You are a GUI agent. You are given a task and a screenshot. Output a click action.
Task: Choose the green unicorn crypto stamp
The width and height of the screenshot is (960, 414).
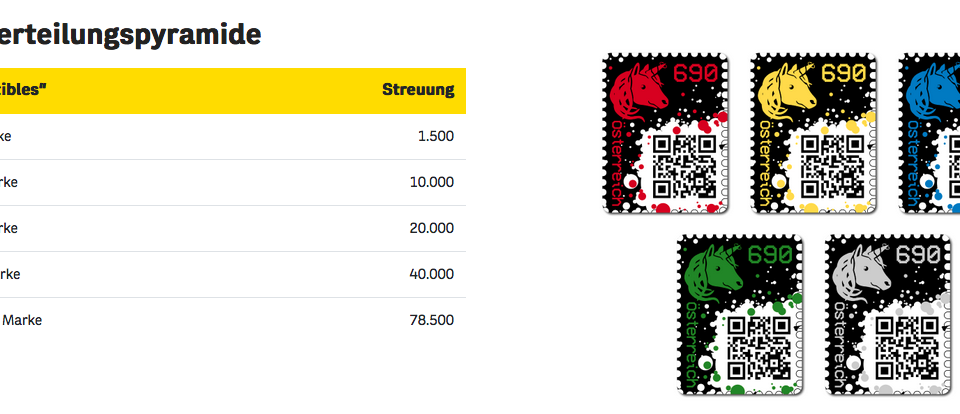click(x=740, y=314)
